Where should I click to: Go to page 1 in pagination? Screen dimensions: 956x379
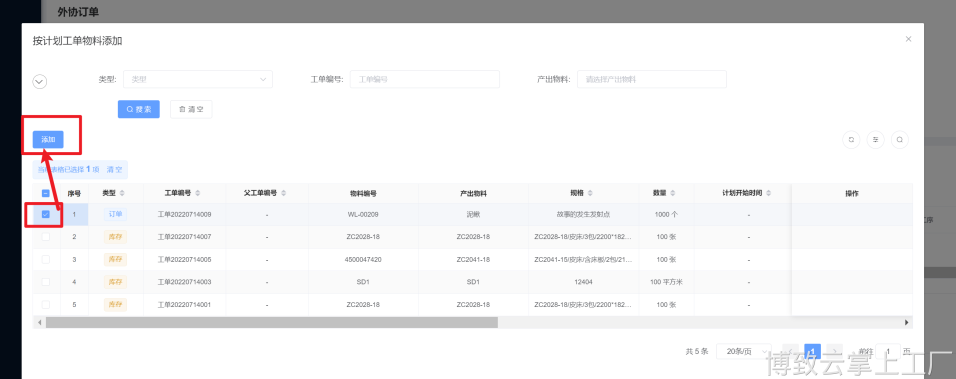point(812,352)
